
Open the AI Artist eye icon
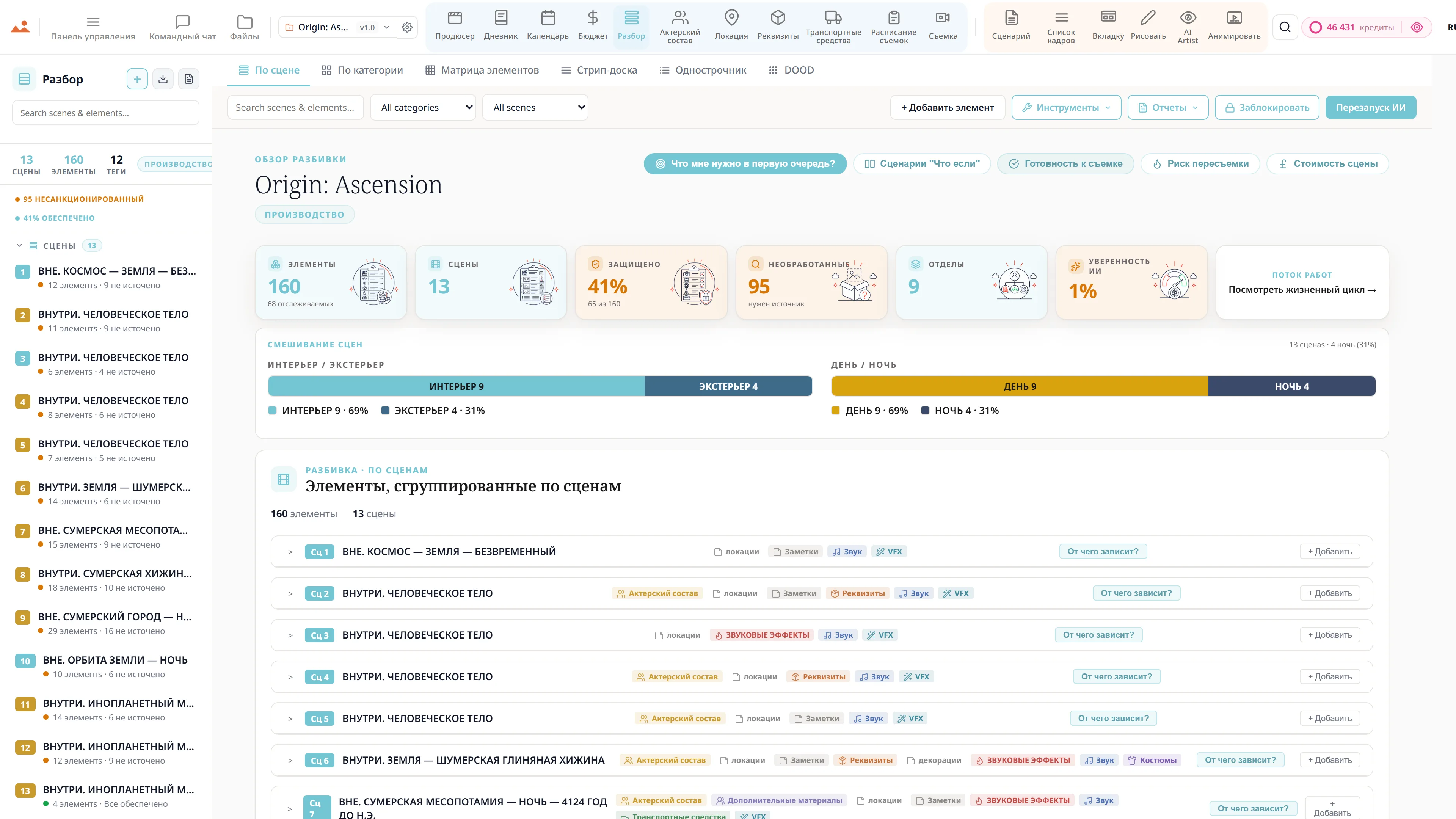(1188, 17)
